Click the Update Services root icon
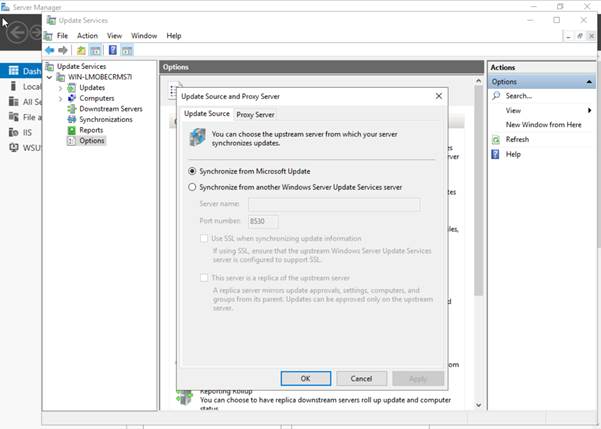The height and width of the screenshot is (429, 601). coord(49,66)
